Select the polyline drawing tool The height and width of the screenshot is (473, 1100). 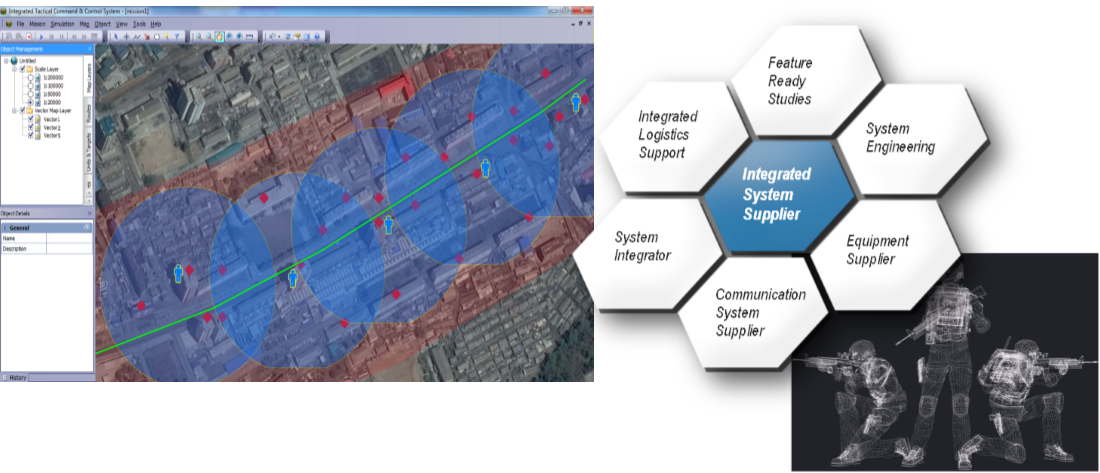(x=135, y=36)
